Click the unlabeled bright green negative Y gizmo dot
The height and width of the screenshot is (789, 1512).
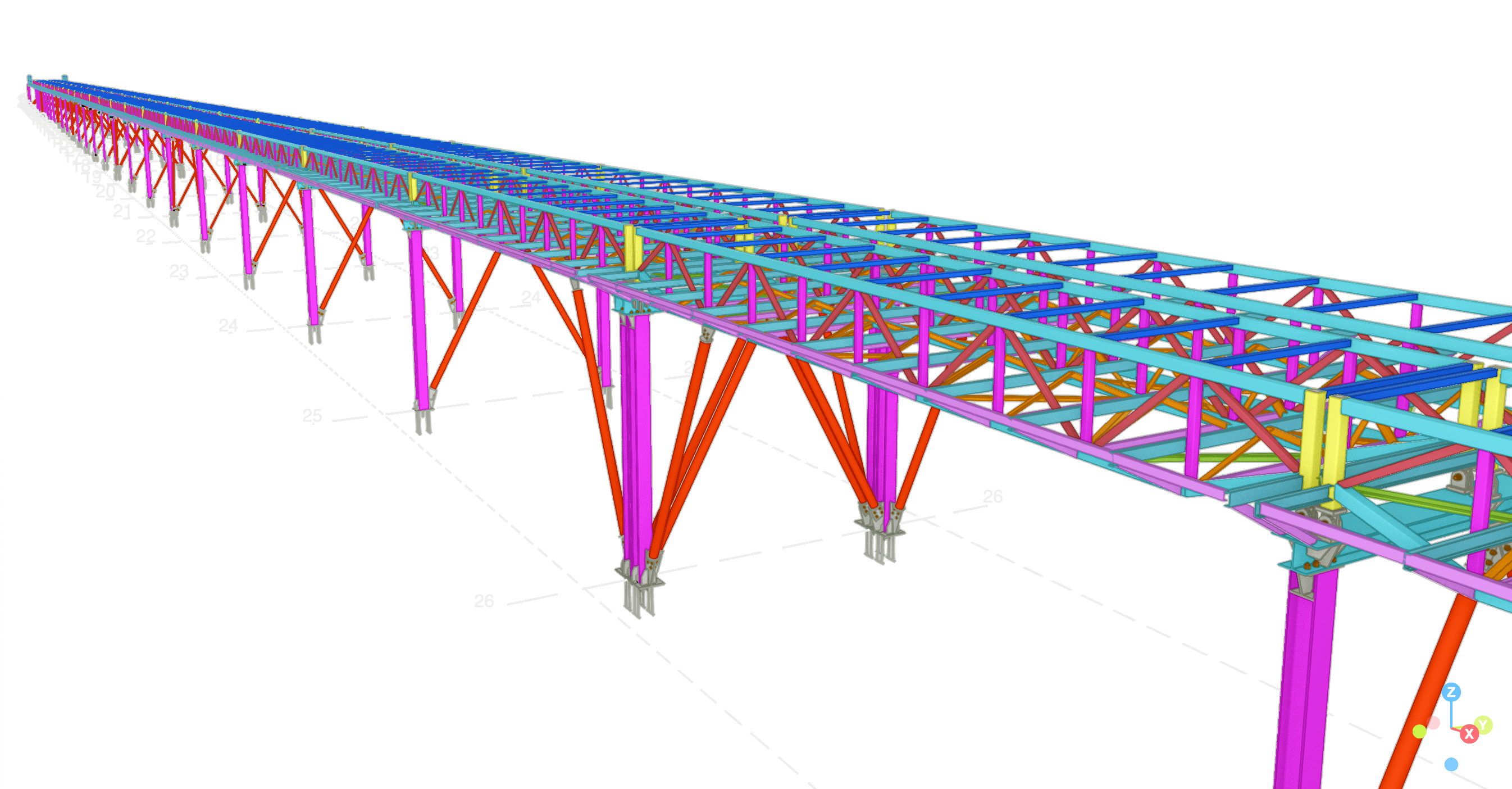click(1419, 731)
